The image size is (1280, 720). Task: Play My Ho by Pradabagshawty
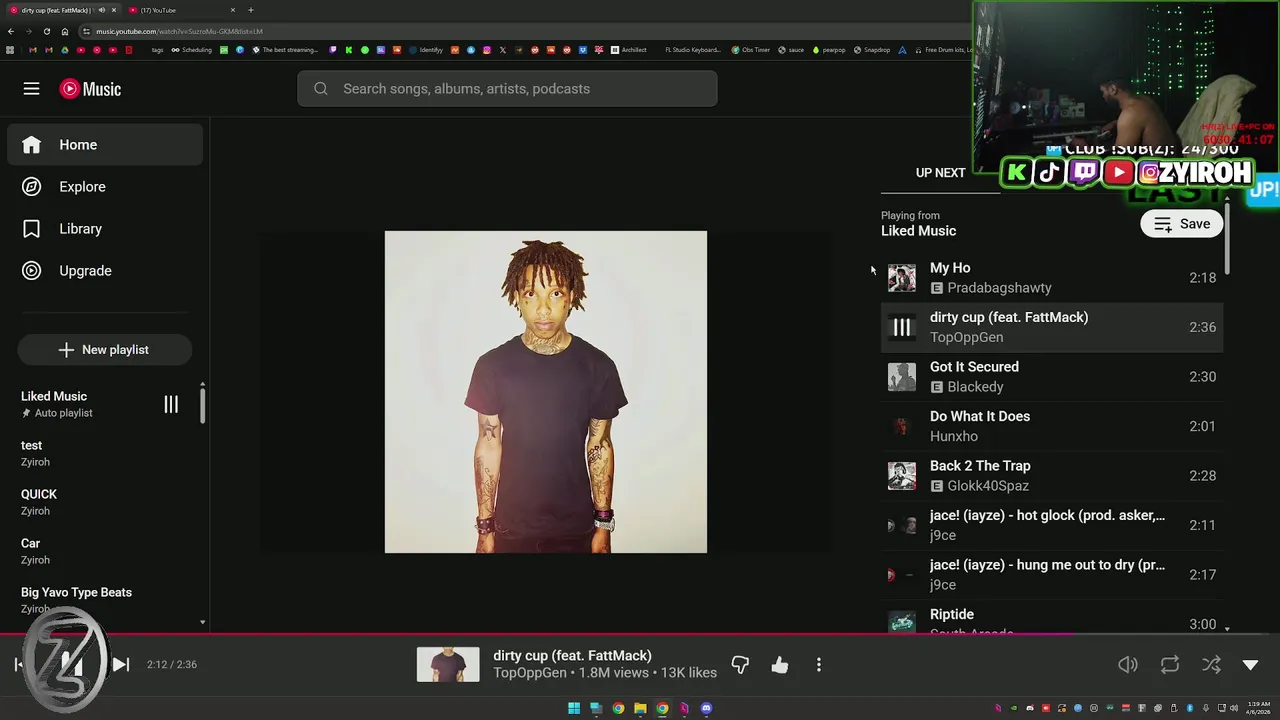(1052, 278)
